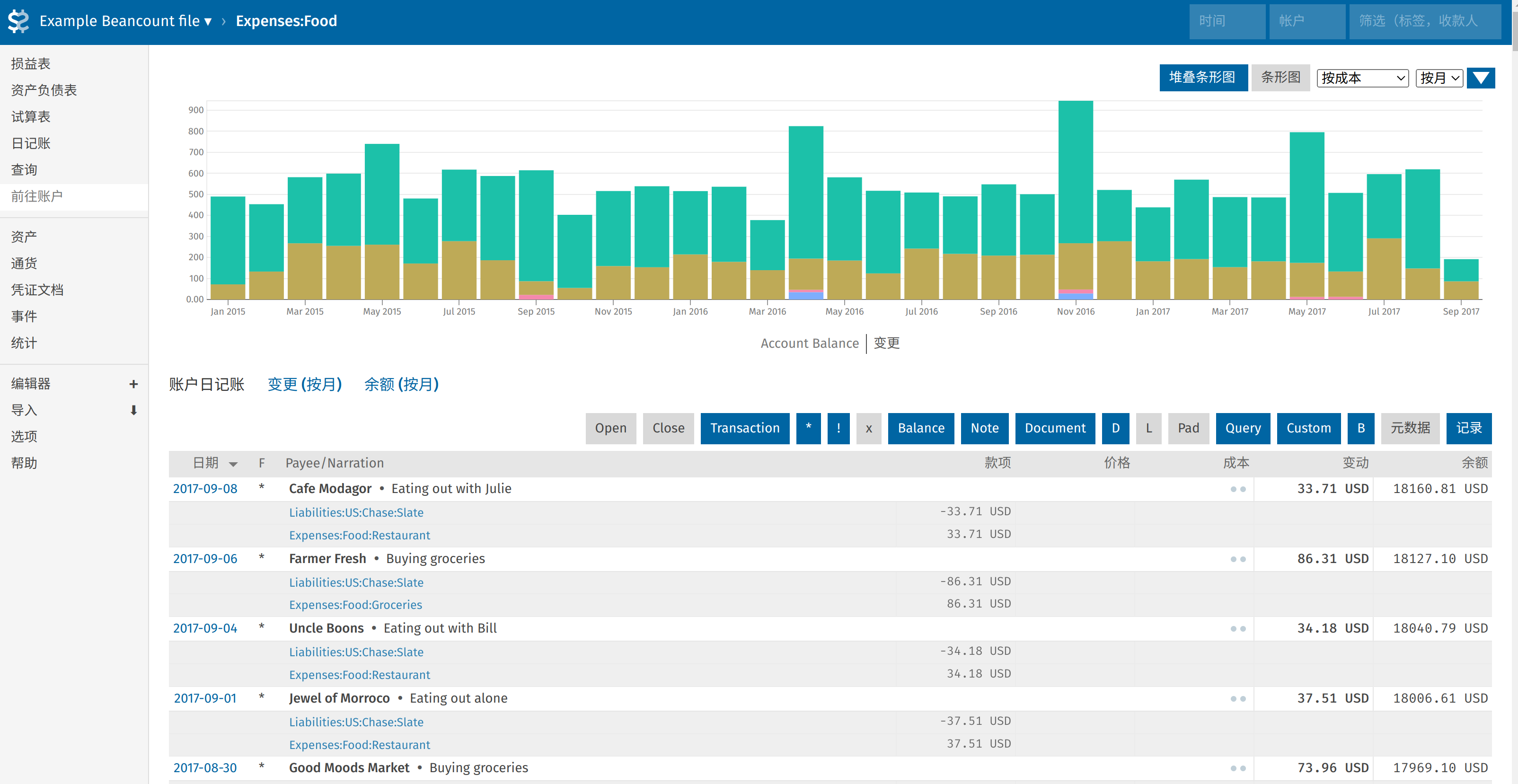Open the Liabilities:US:Chase:Slate account link

coord(356,512)
